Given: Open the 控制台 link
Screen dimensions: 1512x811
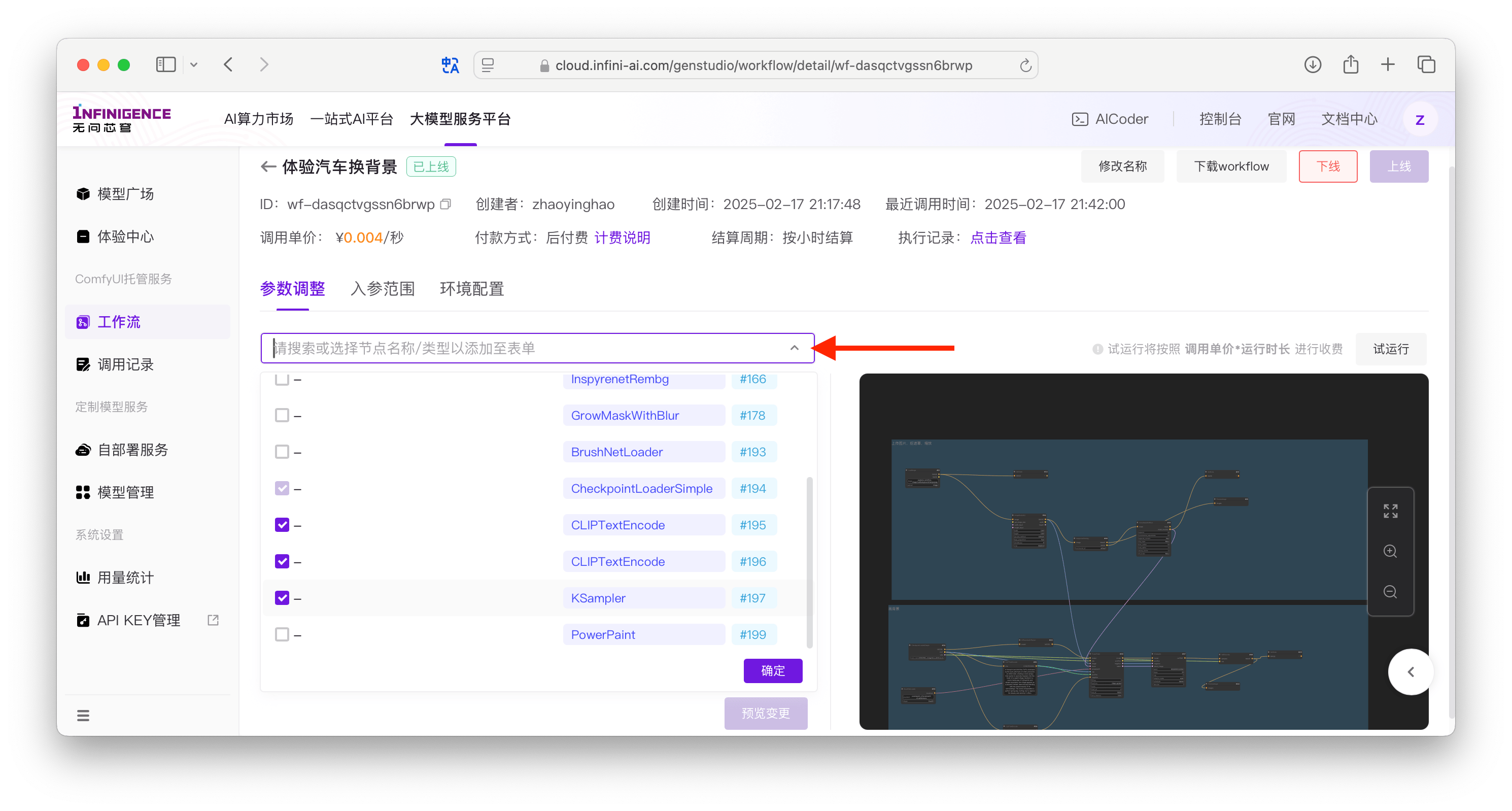Looking at the screenshot, I should point(1220,119).
